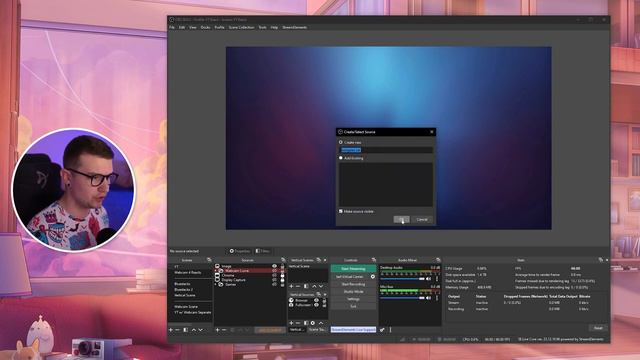Click the OK button in the dialog

[401, 220]
